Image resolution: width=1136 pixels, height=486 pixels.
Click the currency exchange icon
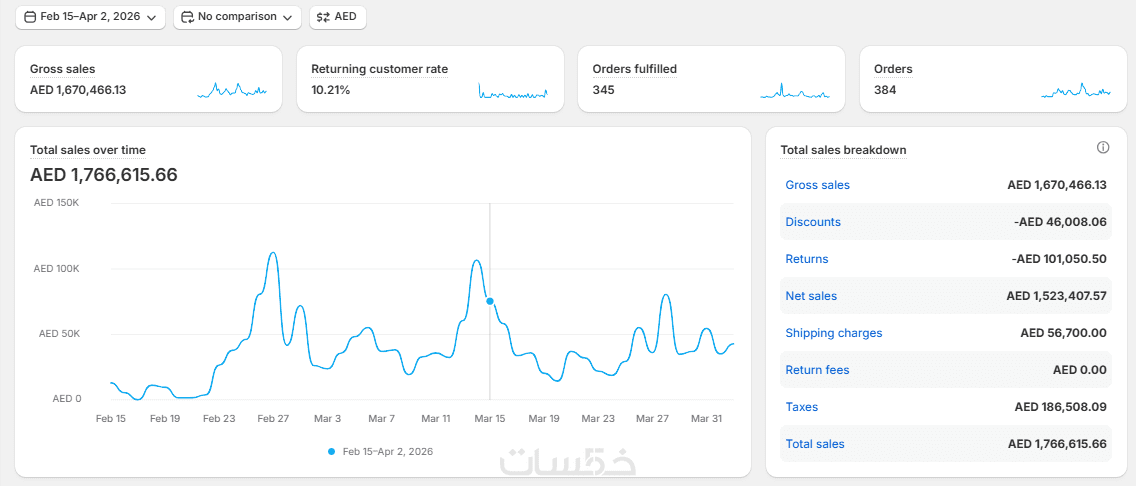click(323, 17)
